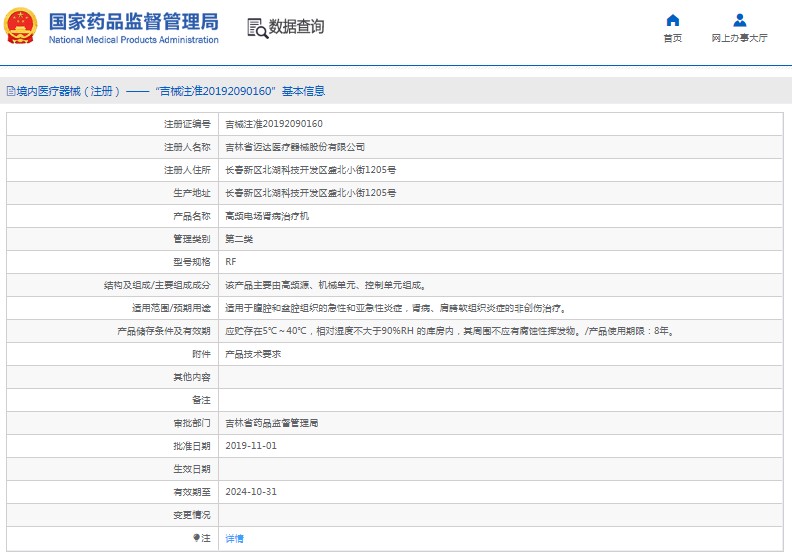Click the national emblem logo

click(20, 26)
